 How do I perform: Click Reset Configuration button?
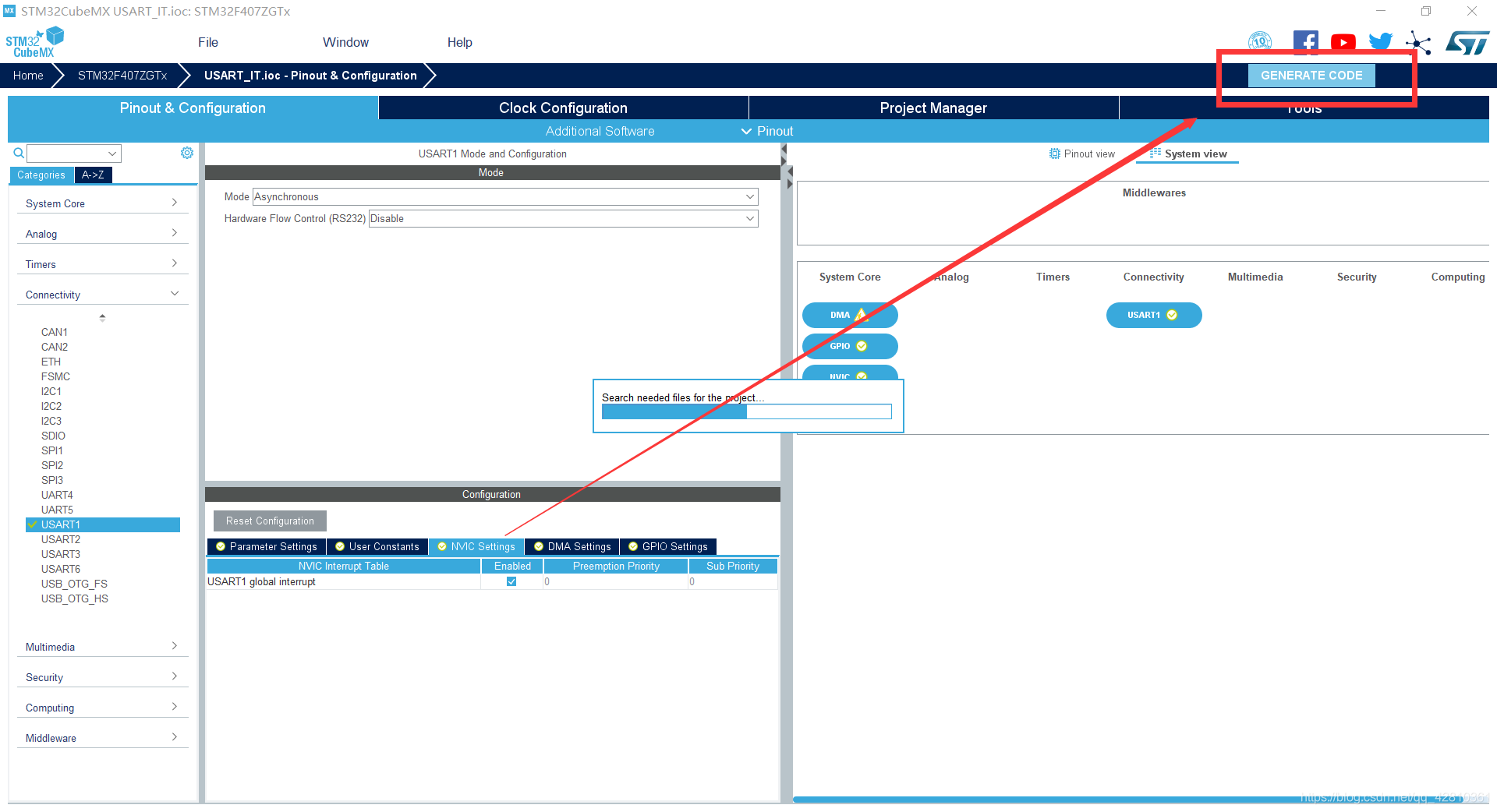270,521
